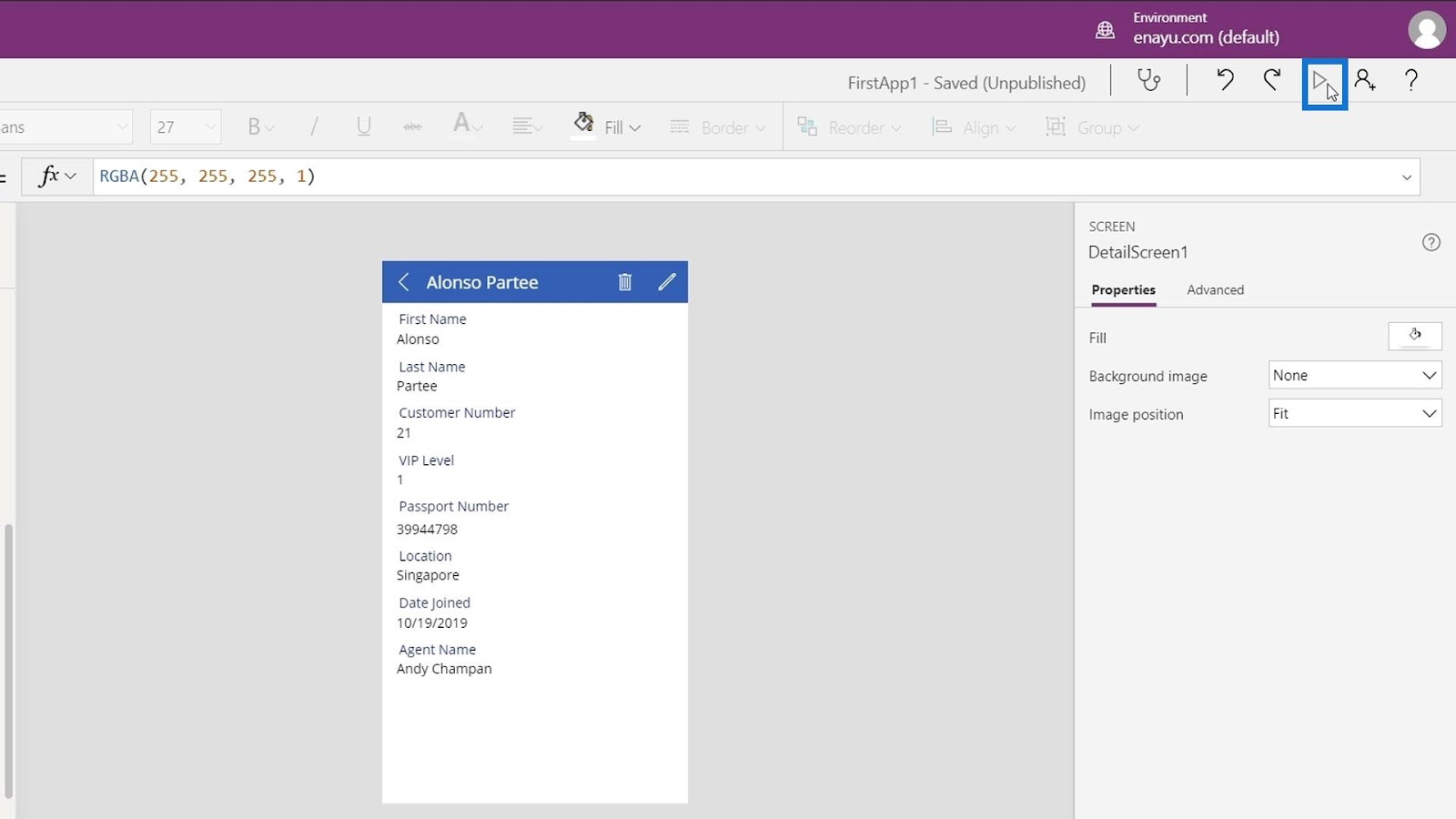Click the Preview app play button
Viewport: 1456px width, 819px height.
(x=1320, y=82)
